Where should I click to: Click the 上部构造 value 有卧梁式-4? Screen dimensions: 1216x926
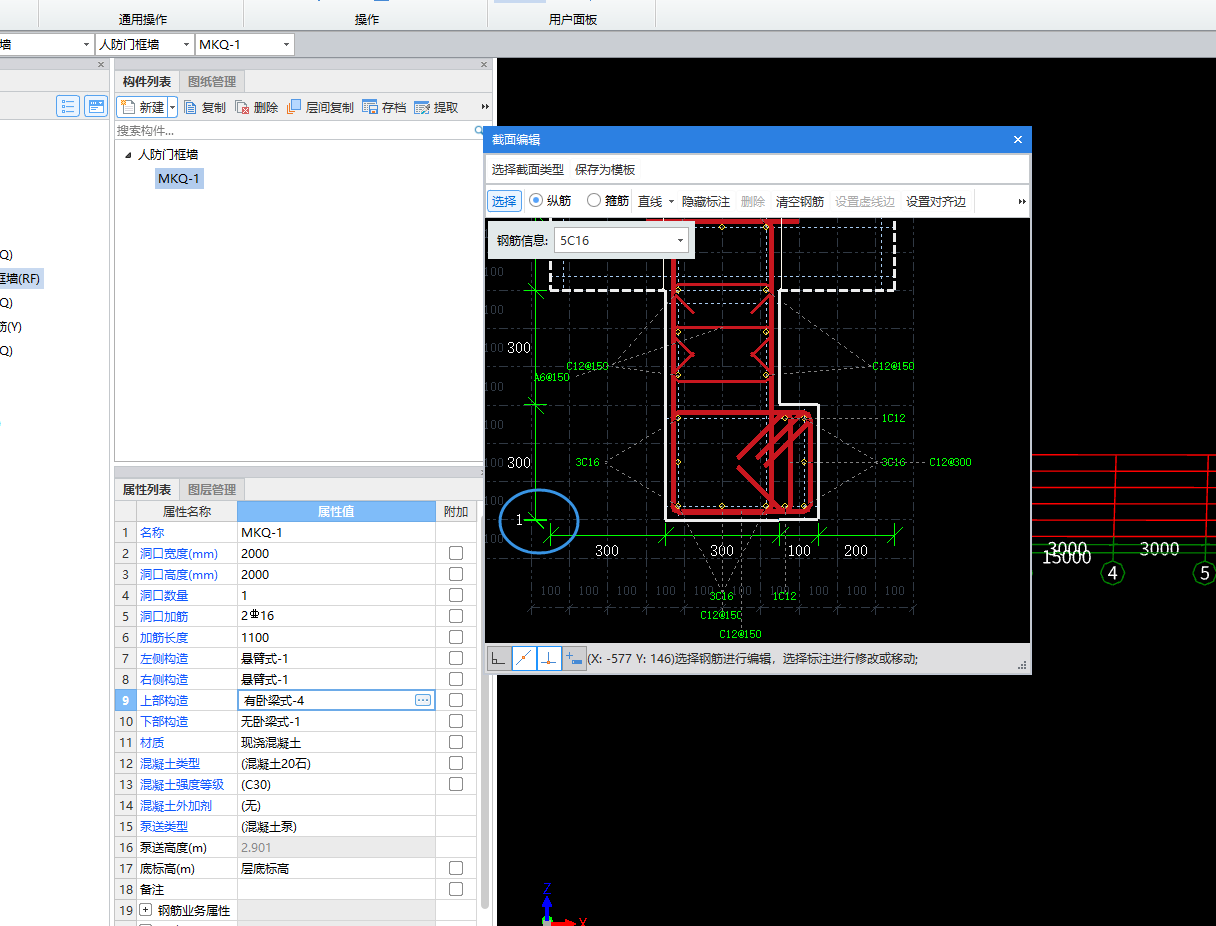325,700
